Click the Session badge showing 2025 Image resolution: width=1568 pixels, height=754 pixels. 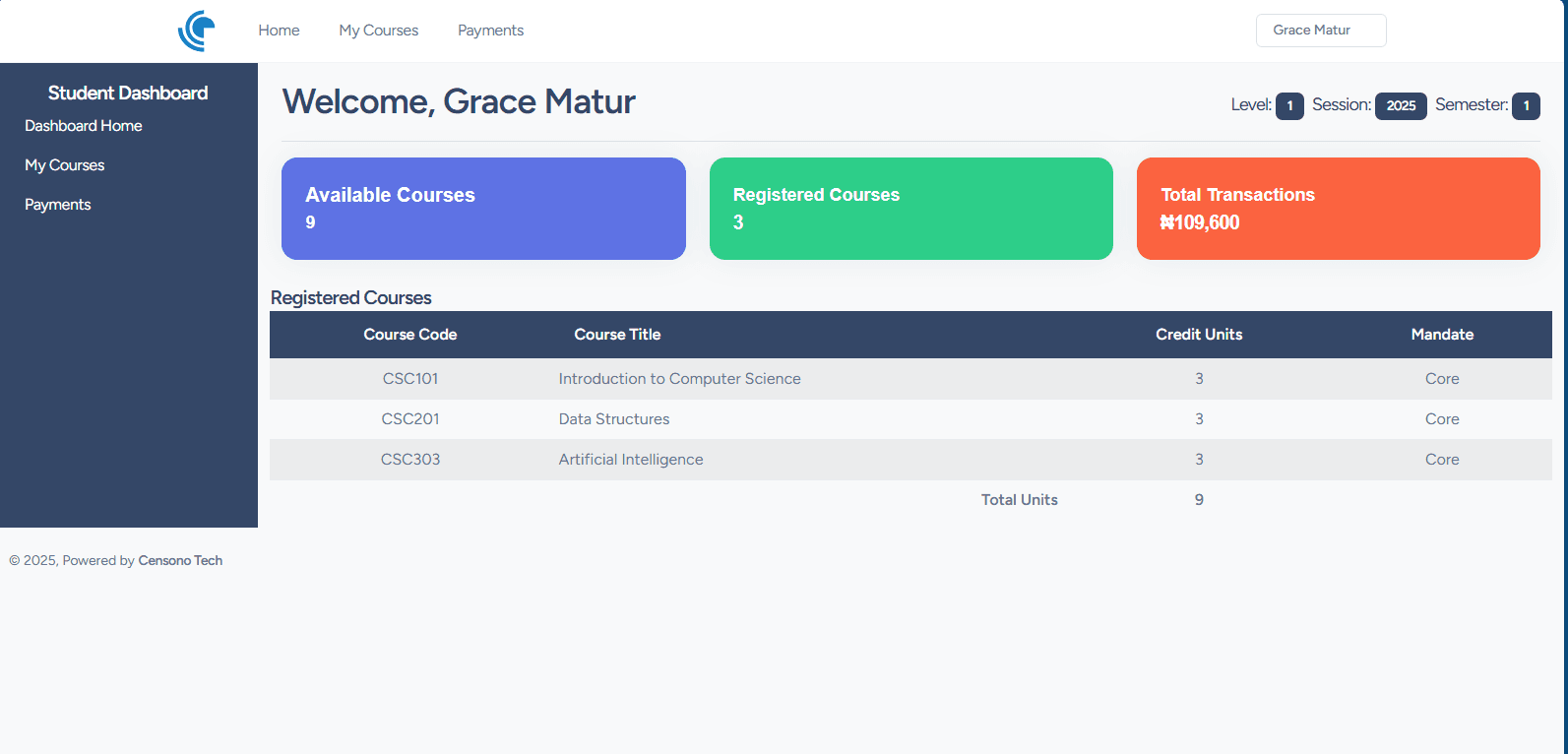coord(1401,105)
